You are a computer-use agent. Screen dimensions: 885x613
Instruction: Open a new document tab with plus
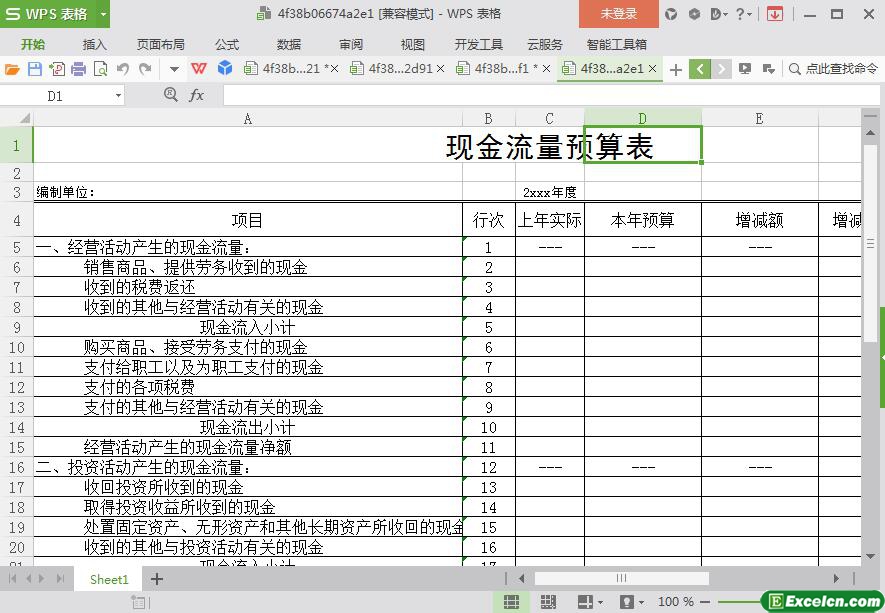click(676, 69)
